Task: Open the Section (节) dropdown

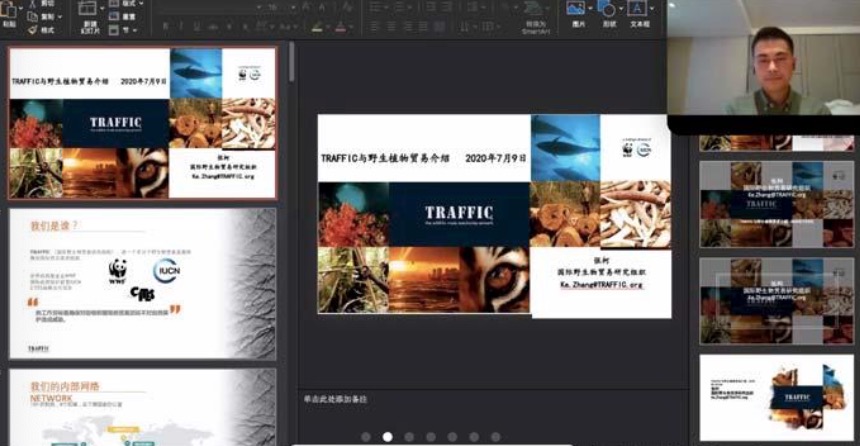Action: click(x=122, y=30)
